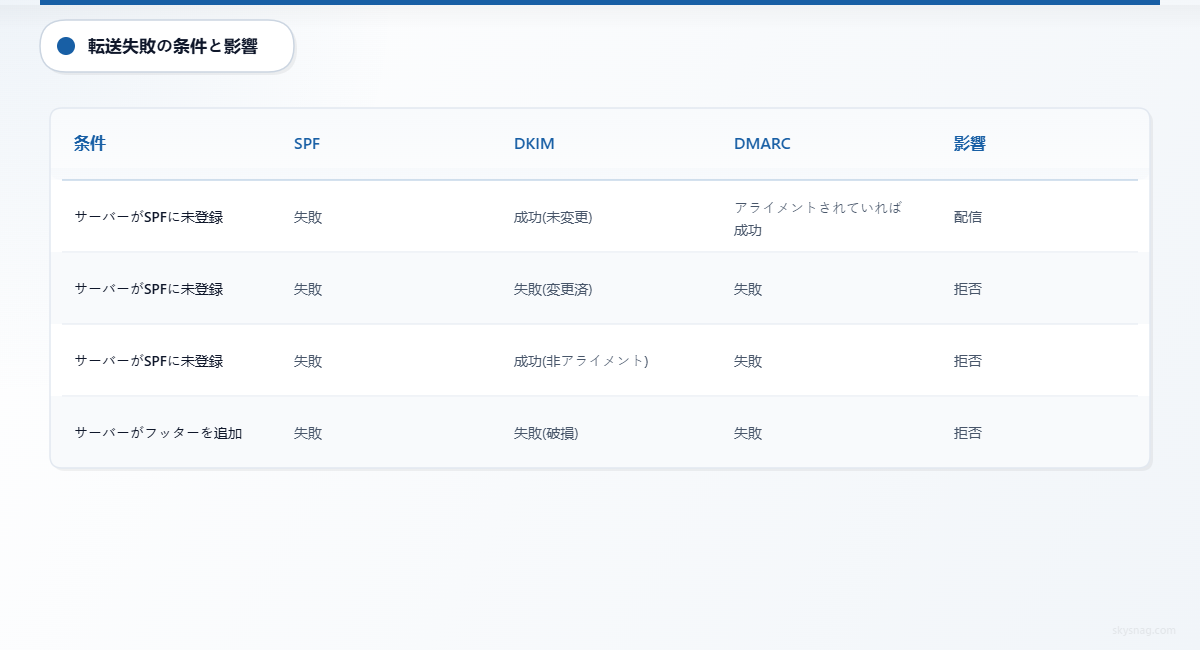Viewport: 1200px width, 650px height.
Task: Click SPF 失敗 in the サーバーがフッターを追加 row
Action: pos(308,433)
